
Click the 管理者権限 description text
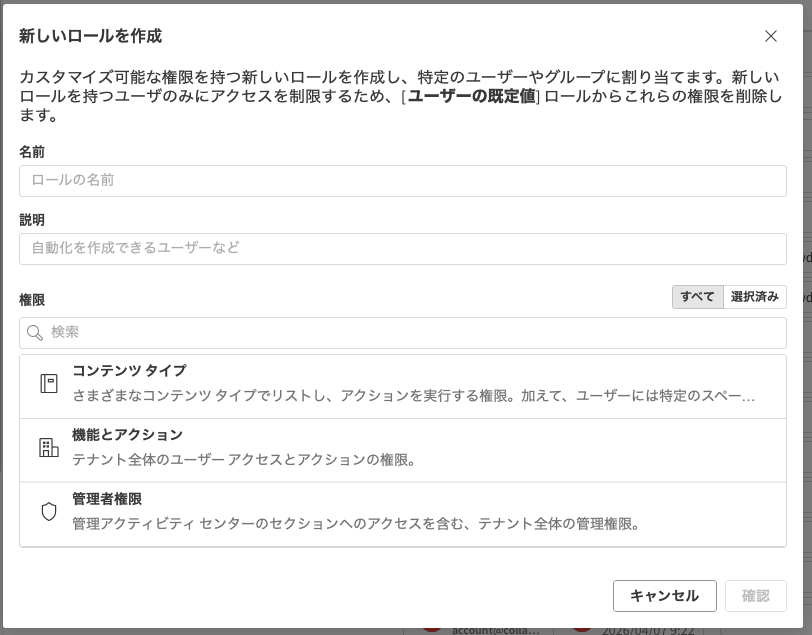coord(356,524)
